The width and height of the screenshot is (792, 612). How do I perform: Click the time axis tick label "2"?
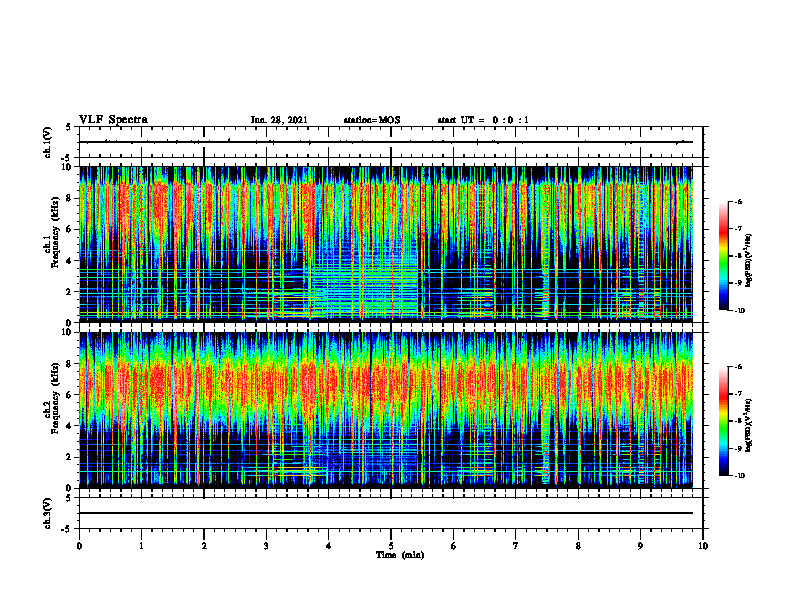[204, 546]
